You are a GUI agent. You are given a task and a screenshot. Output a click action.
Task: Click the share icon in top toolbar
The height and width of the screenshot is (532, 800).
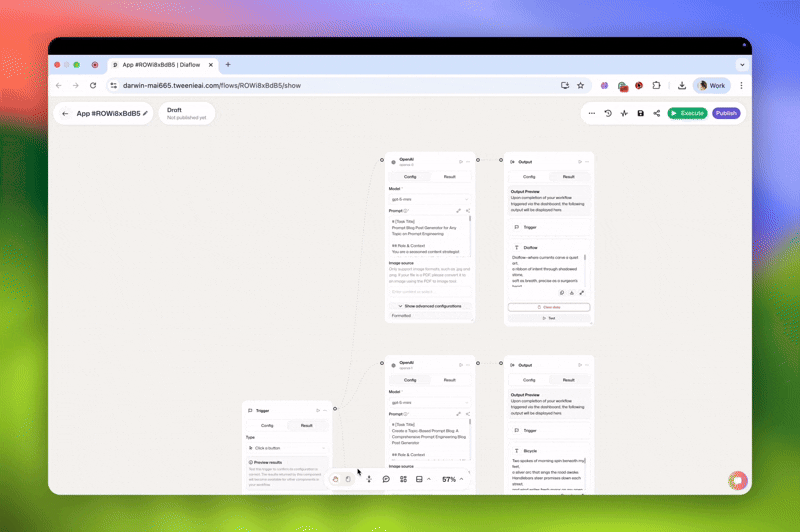657,113
